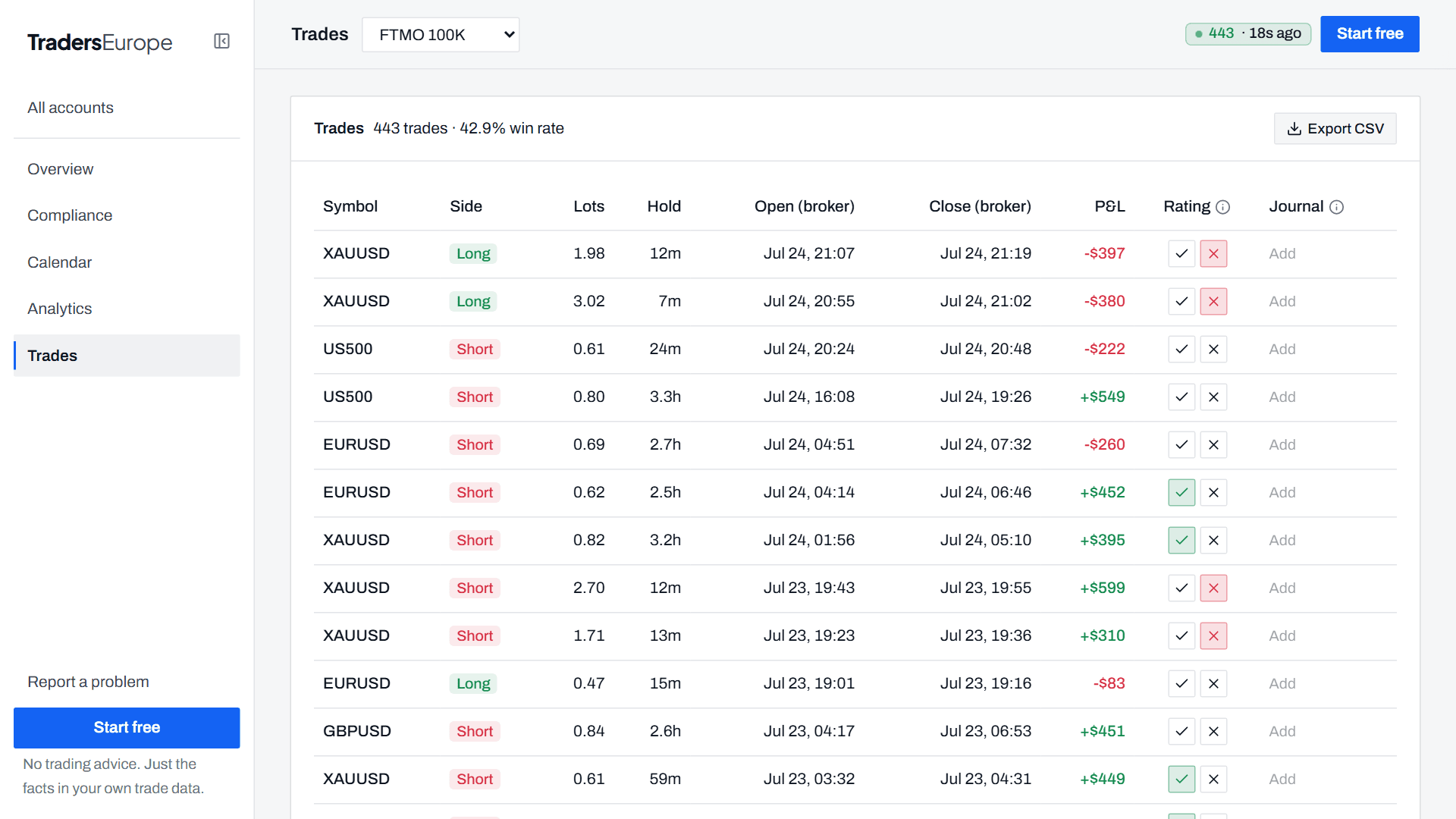1456x819 pixels.
Task: Open the Journal info tooltip icon
Action: 1336,207
